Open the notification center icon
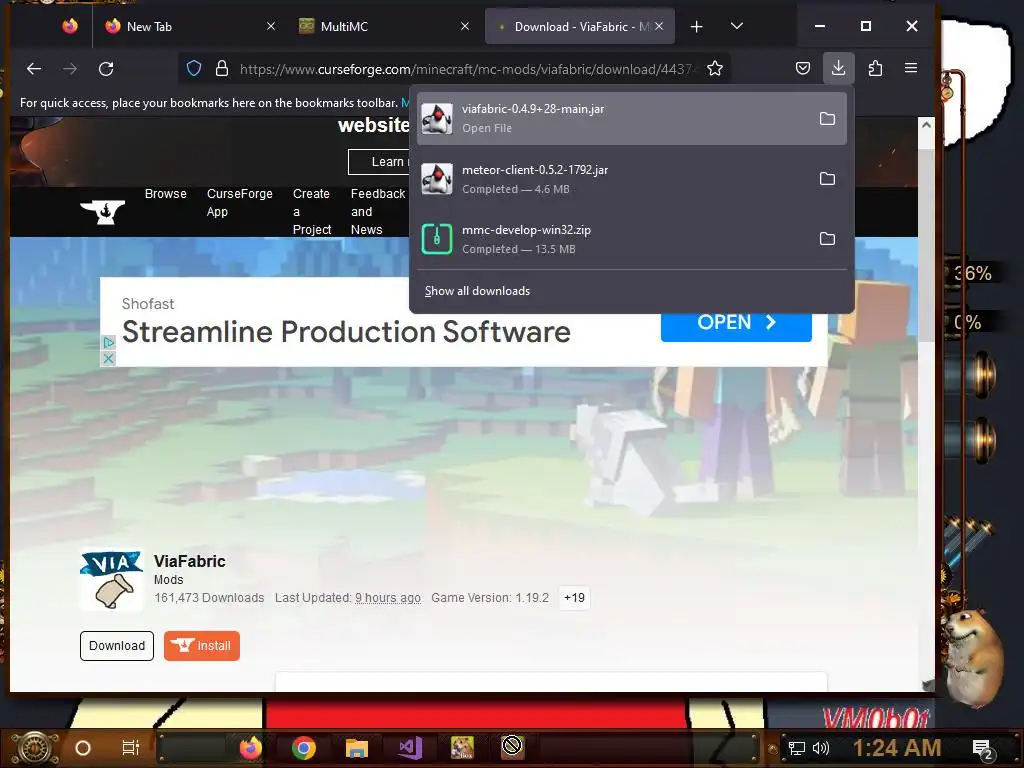1024x768 pixels. tap(982, 749)
